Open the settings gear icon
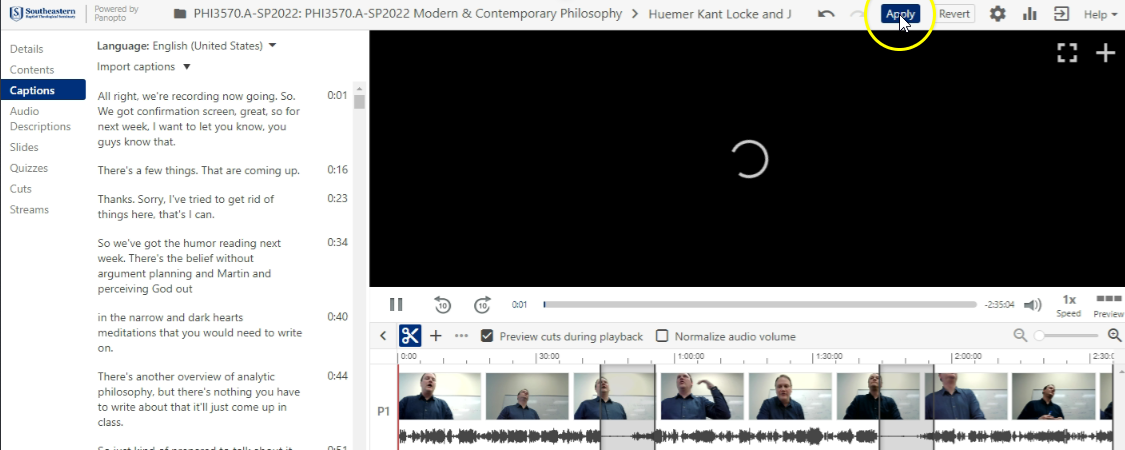1125x450 pixels. click(997, 14)
